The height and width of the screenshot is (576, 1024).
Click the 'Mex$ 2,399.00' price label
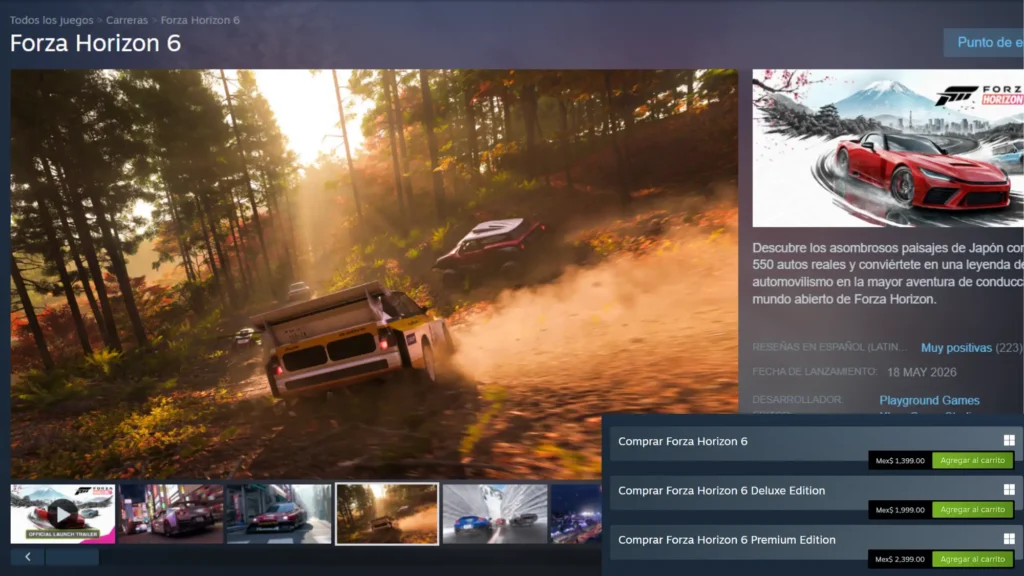click(x=900, y=559)
